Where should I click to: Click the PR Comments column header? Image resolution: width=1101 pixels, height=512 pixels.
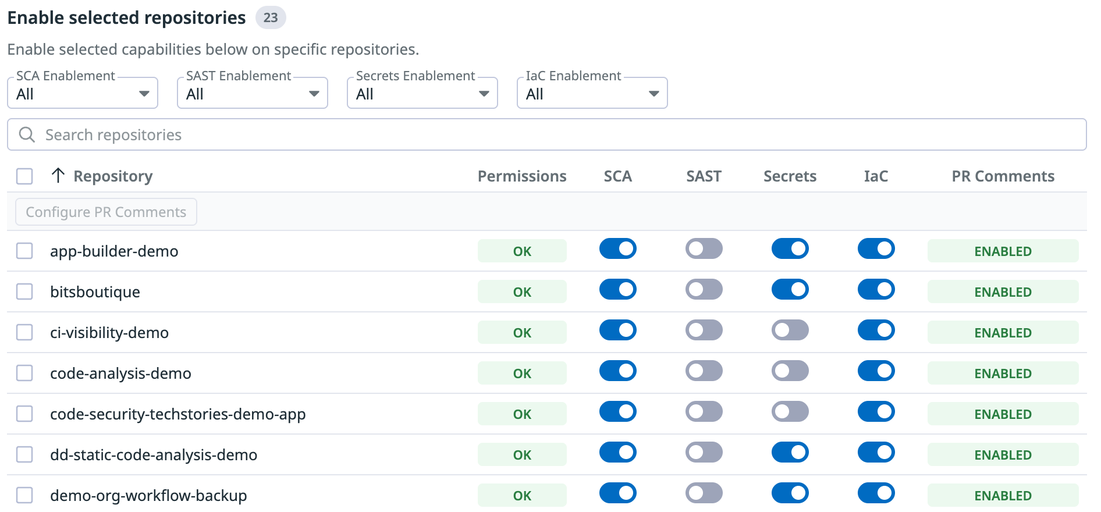pyautogui.click(x=1003, y=176)
